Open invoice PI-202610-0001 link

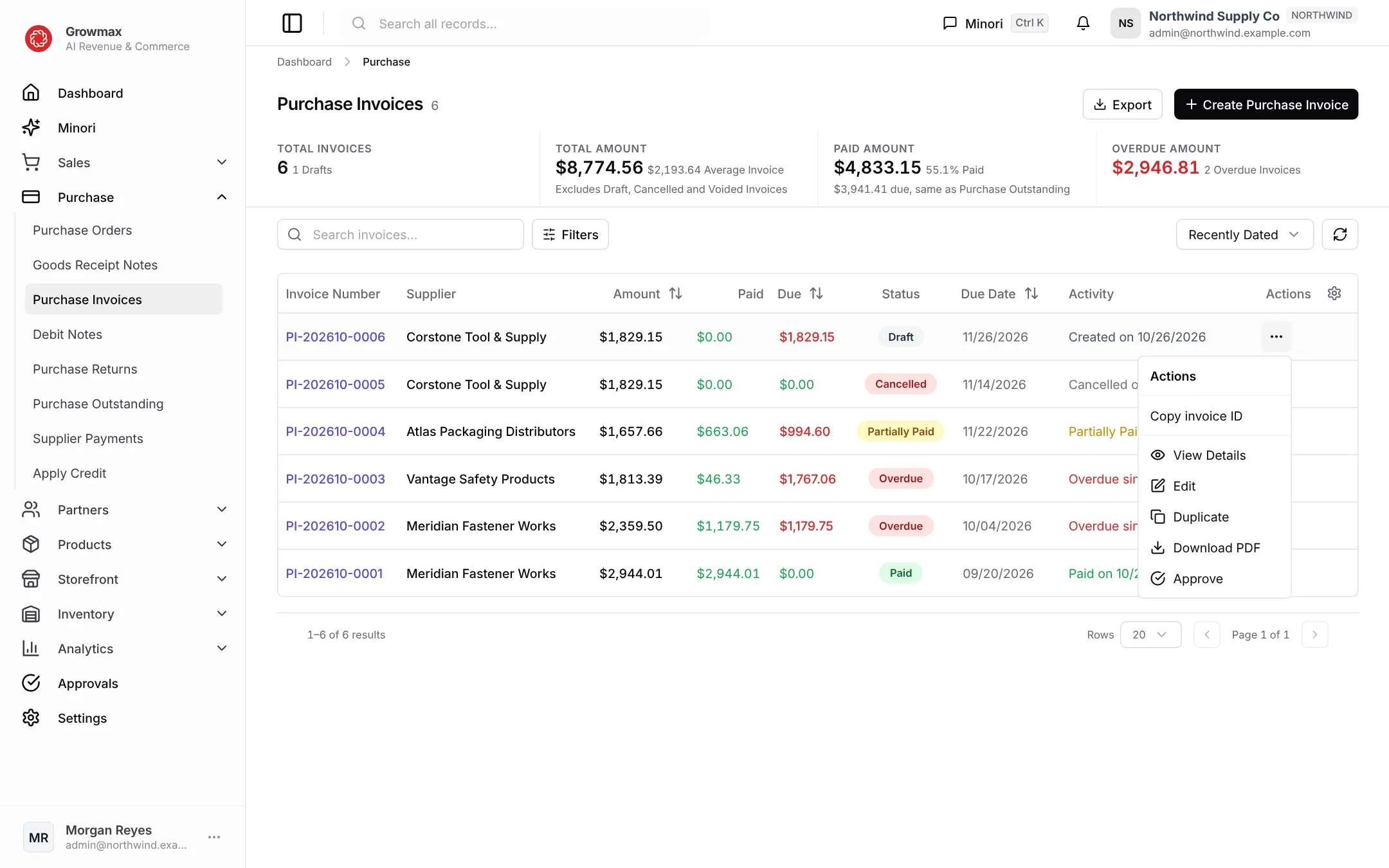[334, 573]
